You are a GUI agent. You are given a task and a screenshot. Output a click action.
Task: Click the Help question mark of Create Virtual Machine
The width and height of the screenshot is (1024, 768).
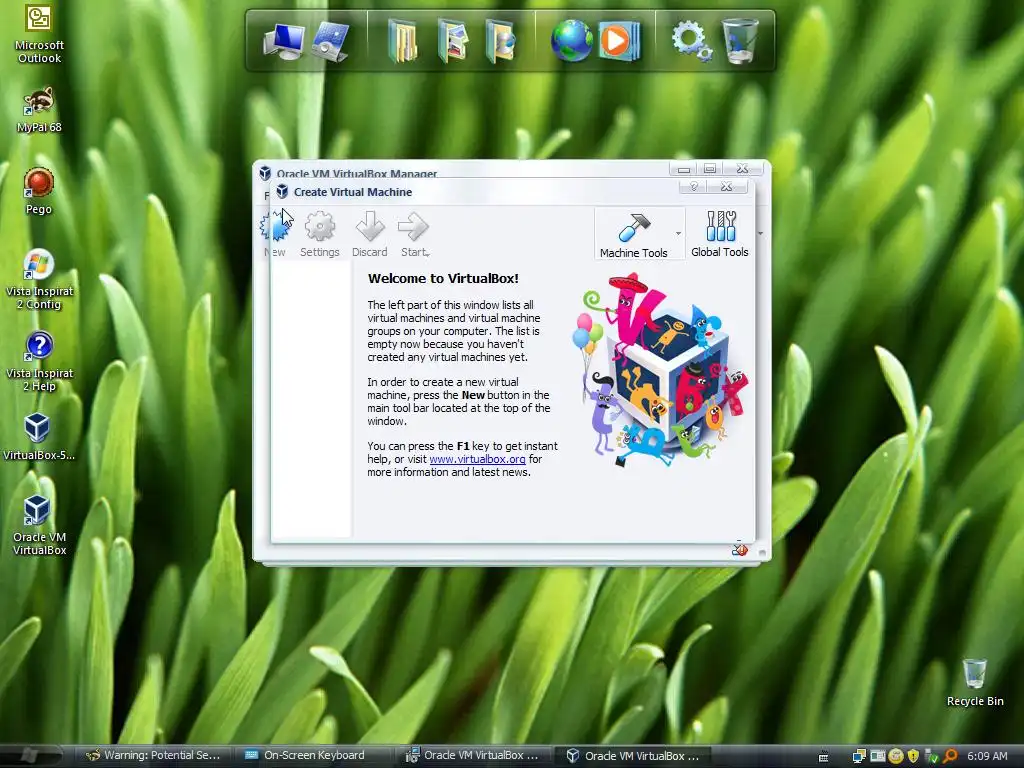tap(694, 187)
